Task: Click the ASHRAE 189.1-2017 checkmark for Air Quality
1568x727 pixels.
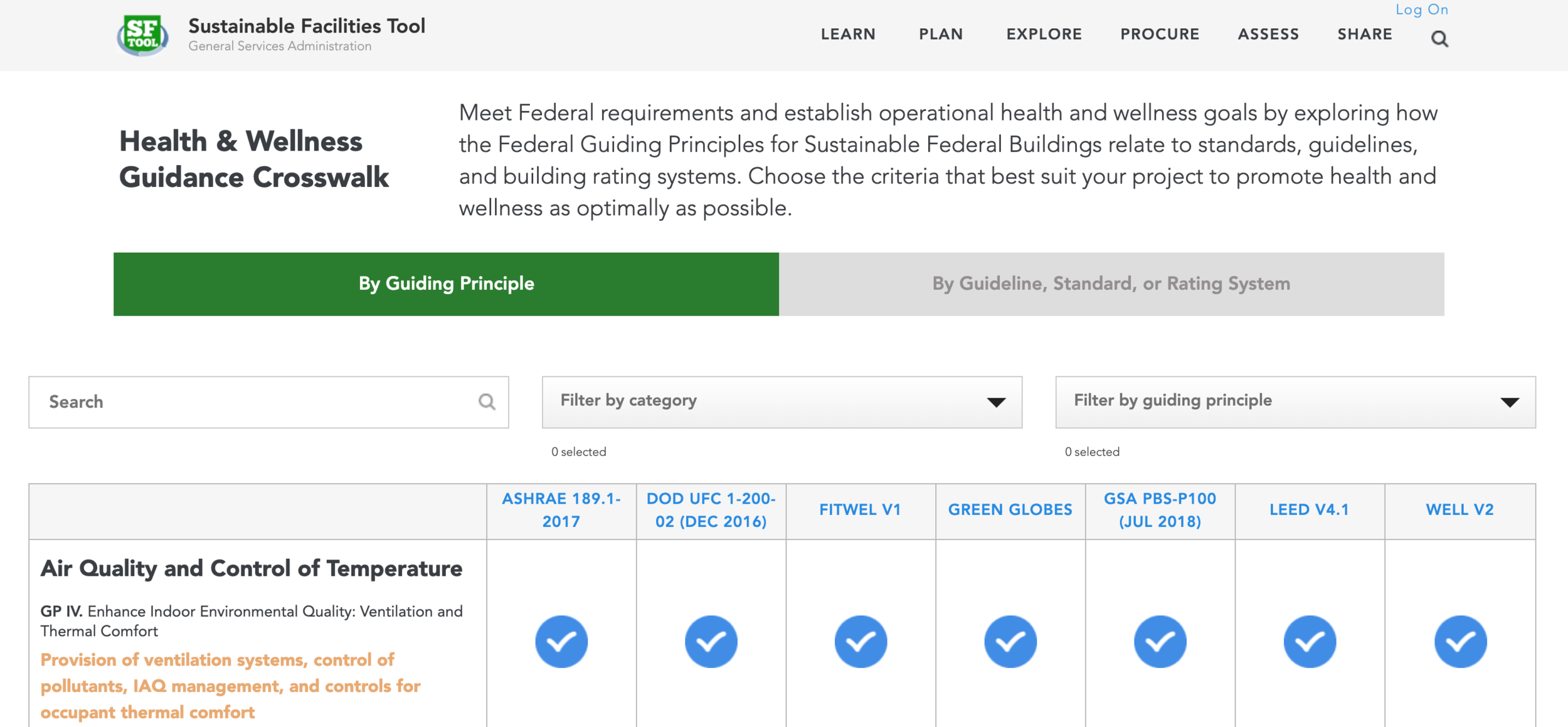Action: tap(561, 641)
